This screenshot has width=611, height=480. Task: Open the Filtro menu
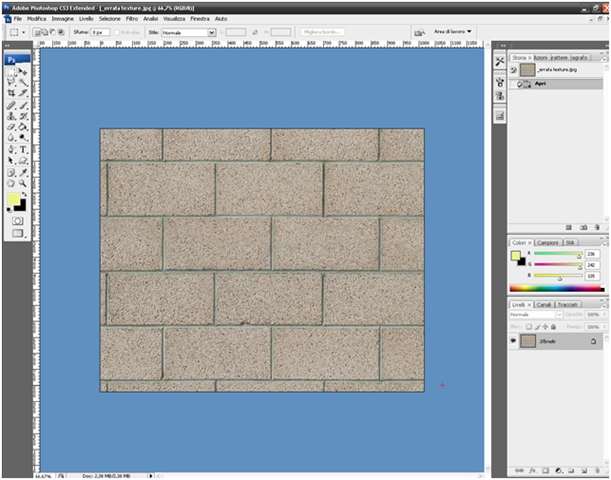click(132, 19)
